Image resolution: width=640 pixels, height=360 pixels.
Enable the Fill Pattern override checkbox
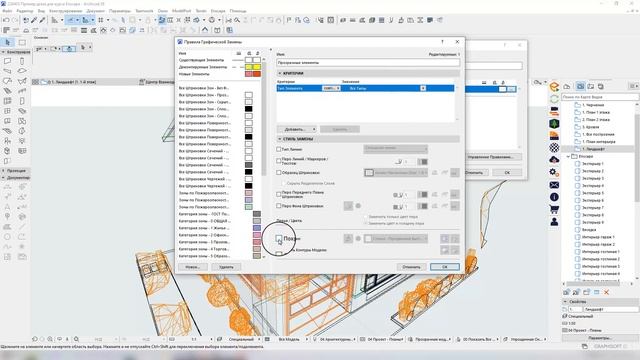[279, 173]
